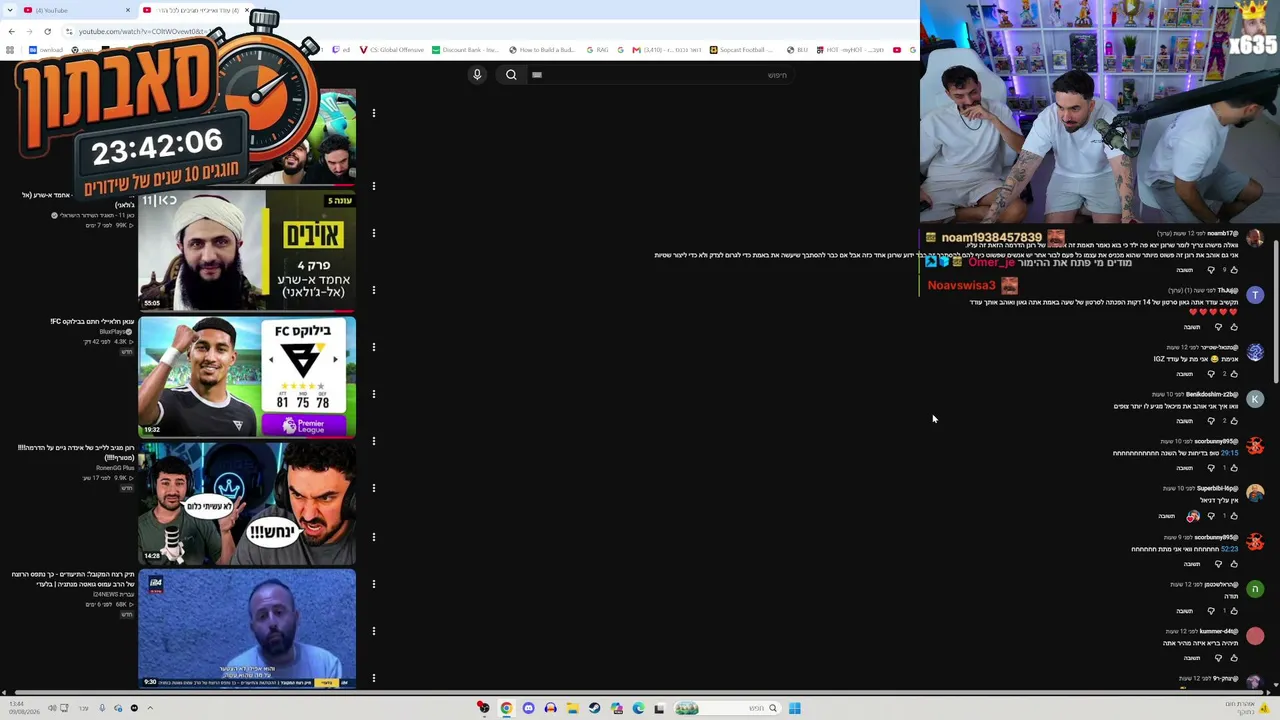Open noamb17's profile avatar
Screen dimensions: 1280x720
1255,238
